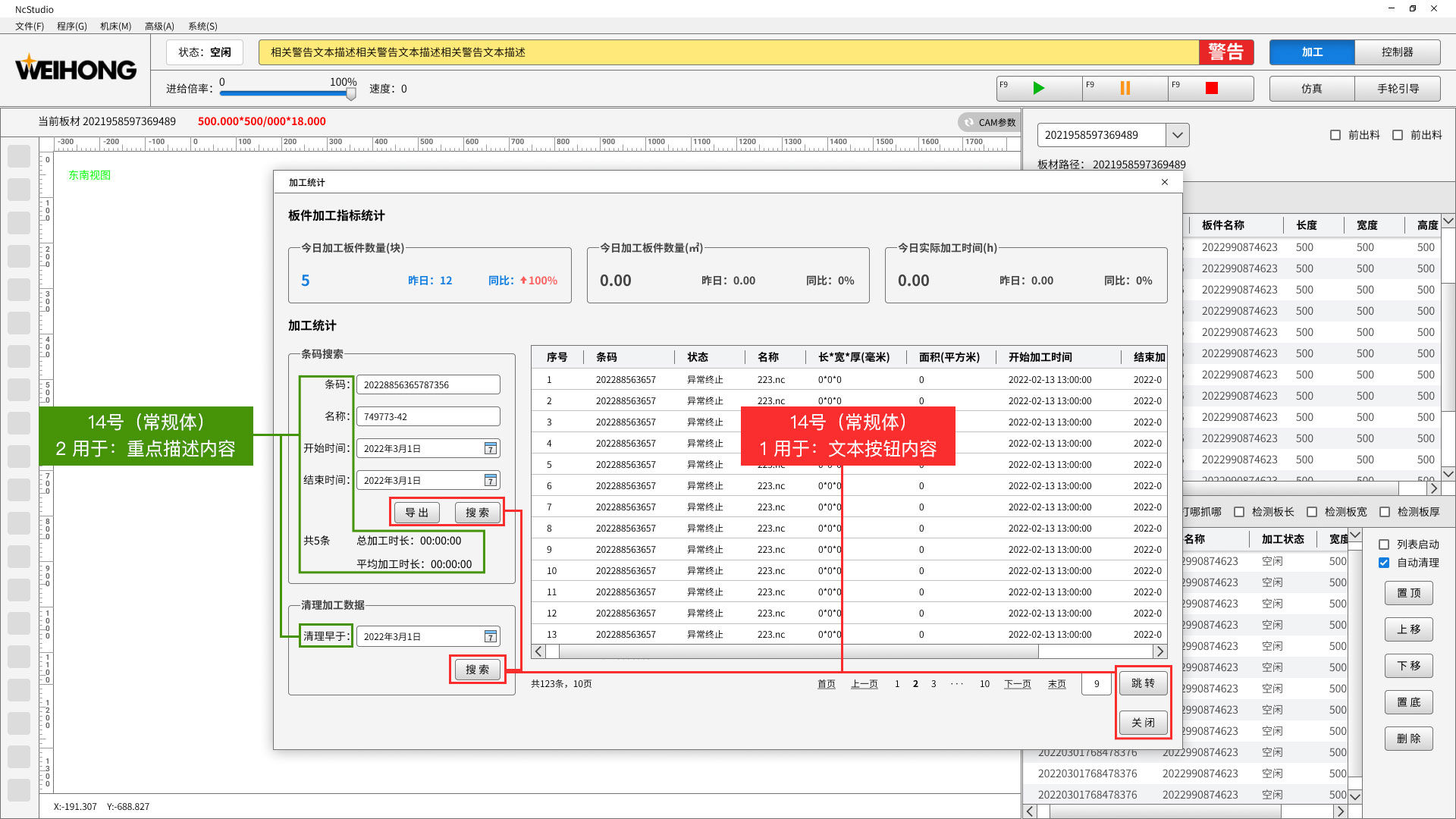Image resolution: width=1456 pixels, height=819 pixels.
Task: Pause machining with the orange pause button
Action: click(x=1125, y=89)
